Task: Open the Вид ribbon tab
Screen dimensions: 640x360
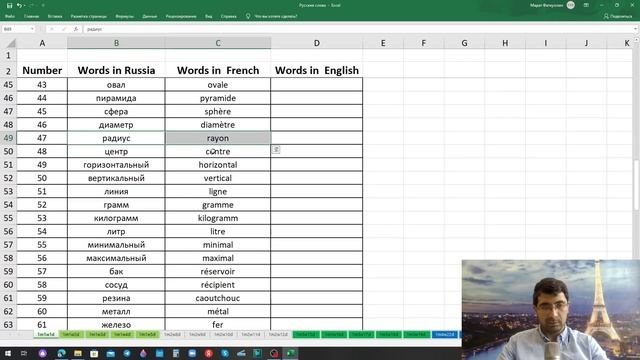Action: coord(209,16)
